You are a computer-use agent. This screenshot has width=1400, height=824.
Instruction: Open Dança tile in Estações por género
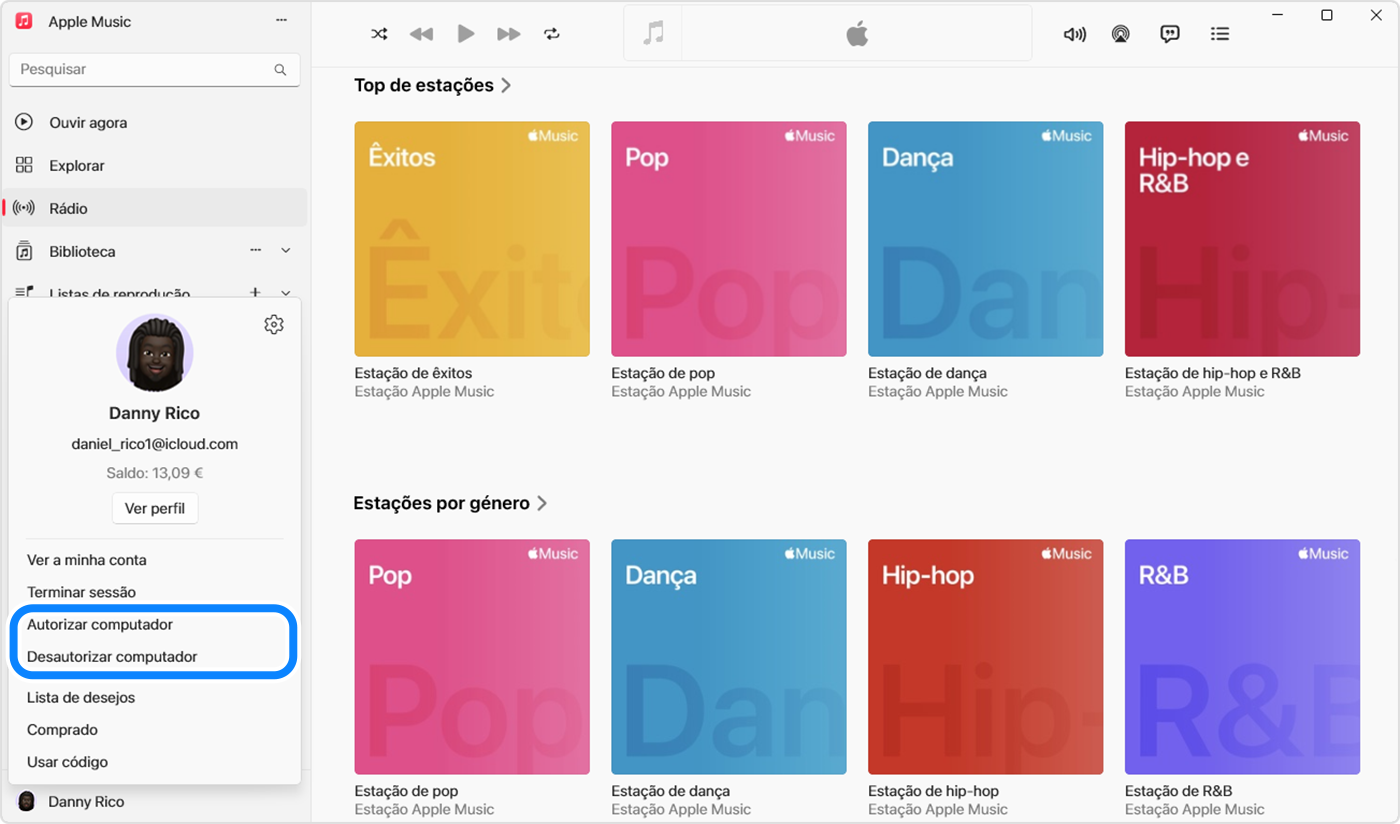pos(729,657)
